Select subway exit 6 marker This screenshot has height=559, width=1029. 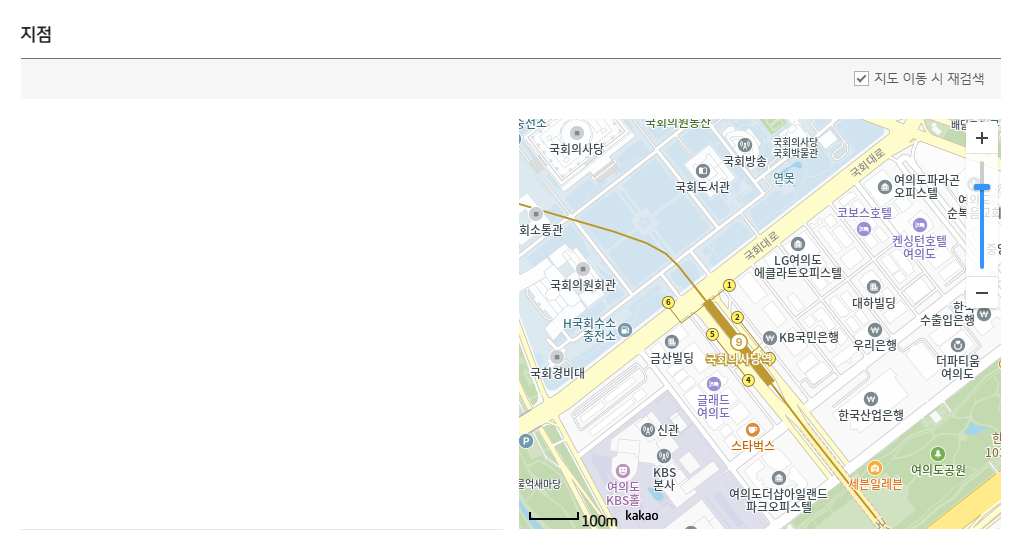pos(668,302)
